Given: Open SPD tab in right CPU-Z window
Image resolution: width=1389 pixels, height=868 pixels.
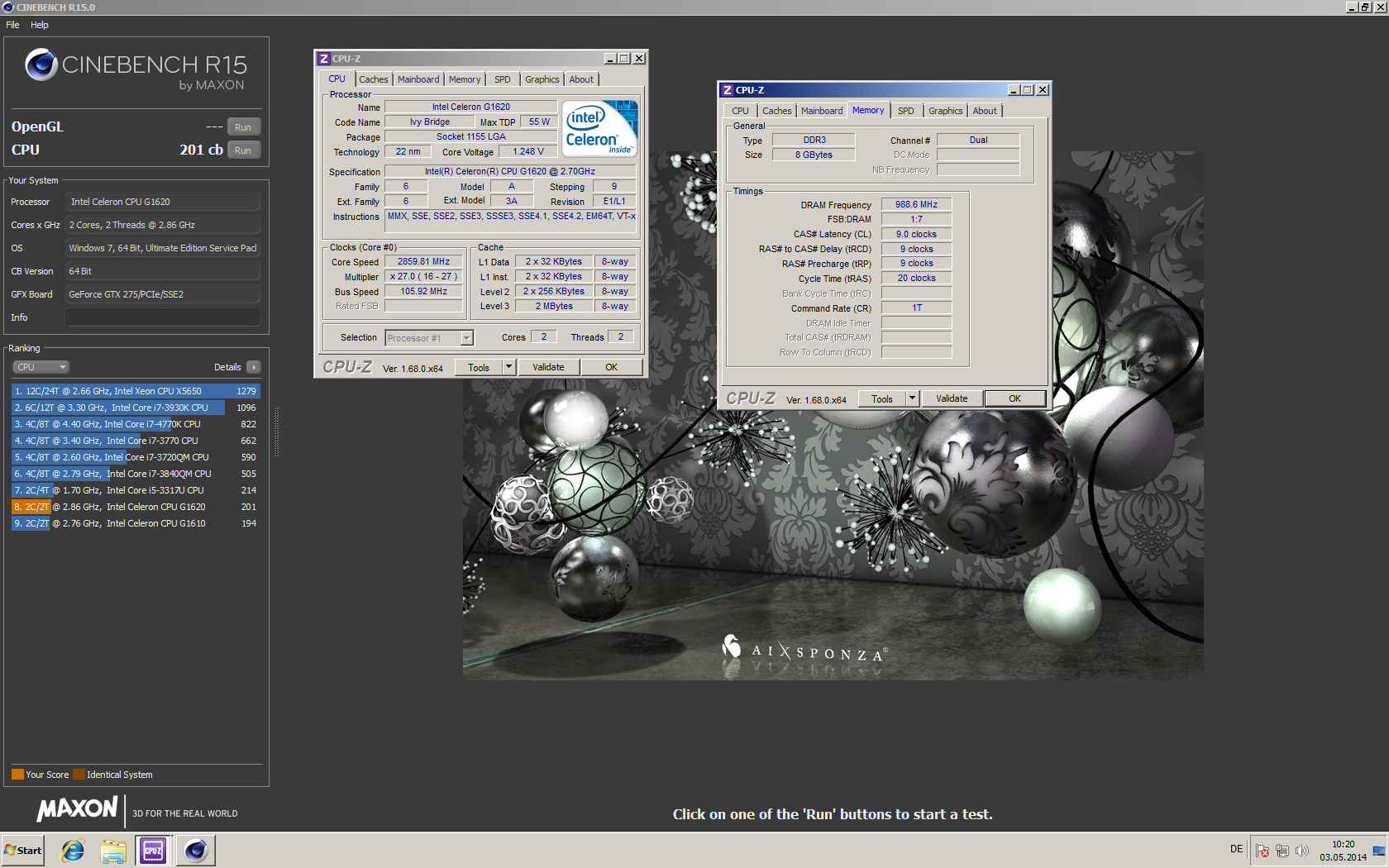Looking at the screenshot, I should (906, 111).
